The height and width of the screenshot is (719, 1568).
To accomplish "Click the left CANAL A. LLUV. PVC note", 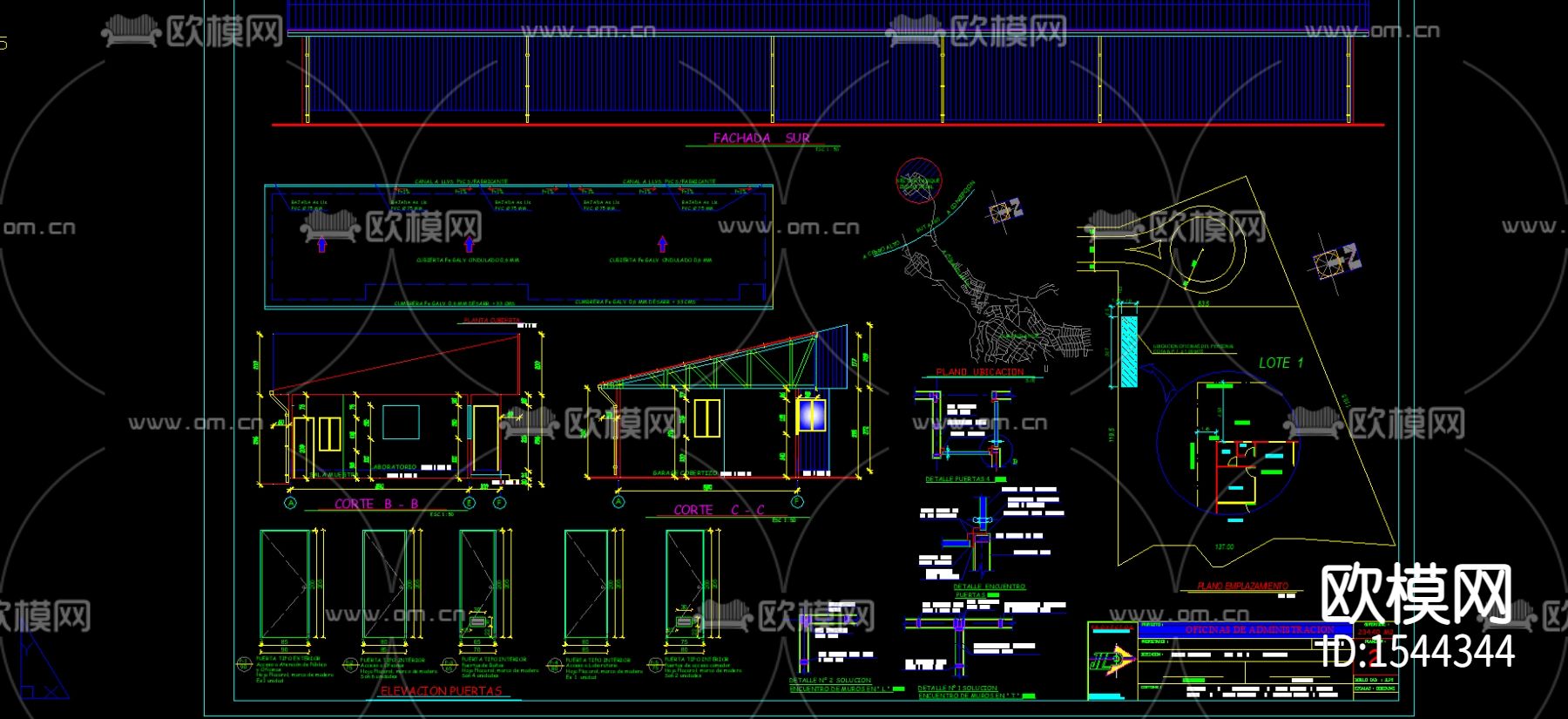I will click(461, 182).
